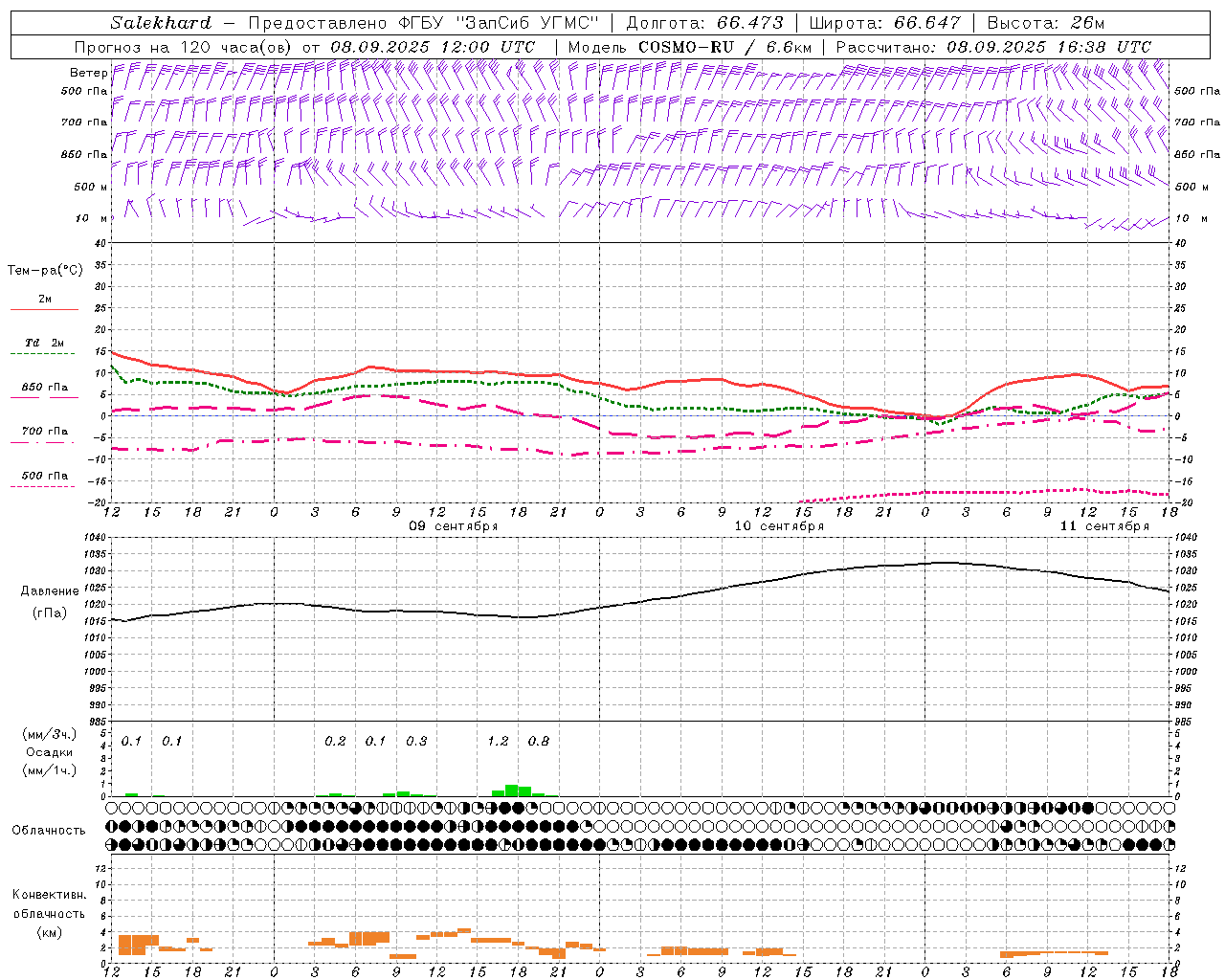This screenshot has width=1225, height=980.
Task: Click the forecast start time 08.09.2025 12:00 UTC
Action: click(433, 47)
